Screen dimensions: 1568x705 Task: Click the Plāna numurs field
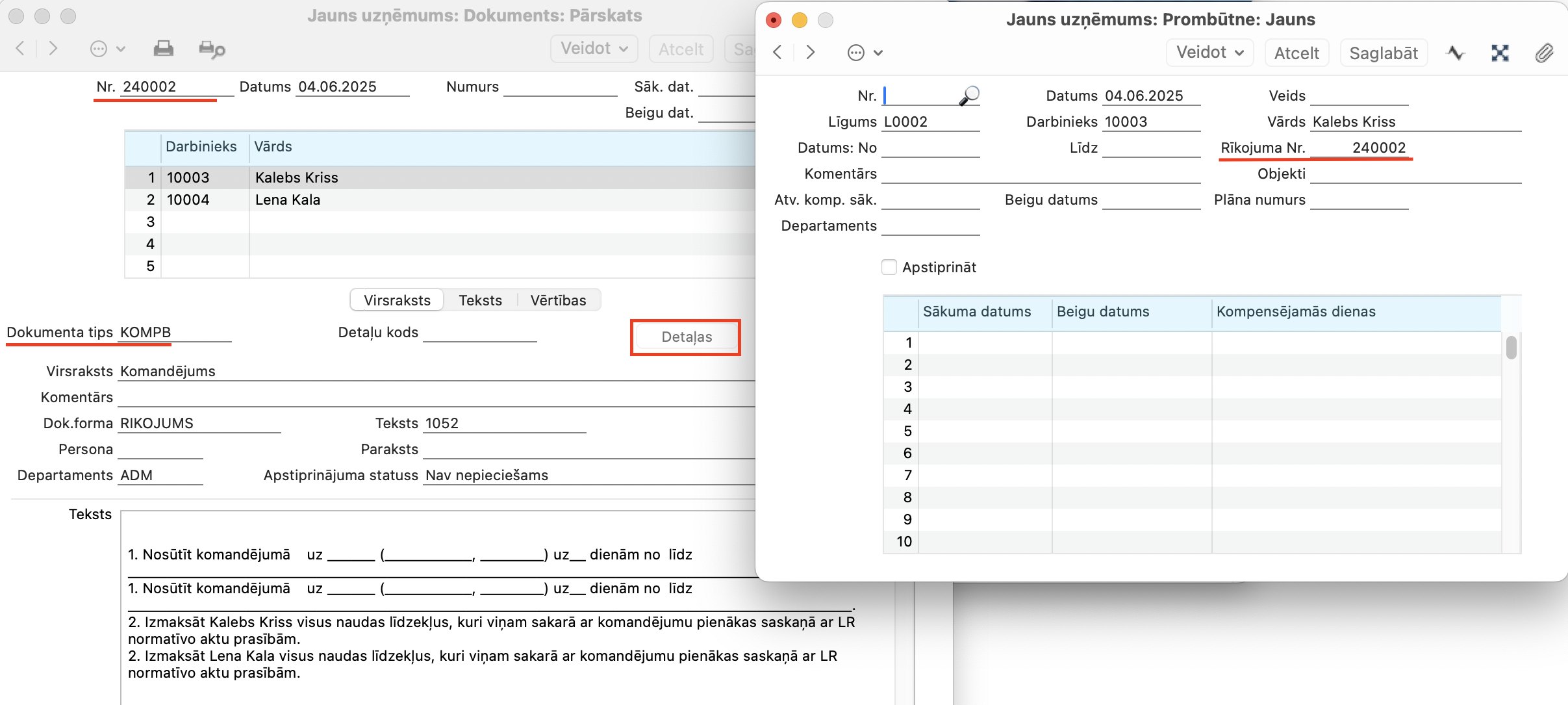coord(1359,199)
